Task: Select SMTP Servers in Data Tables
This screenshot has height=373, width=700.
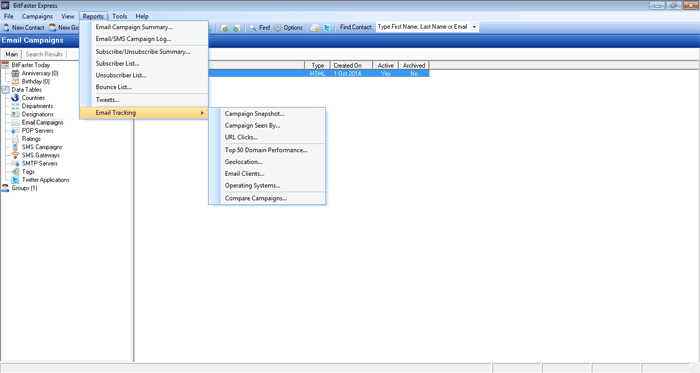Action: pos(39,163)
